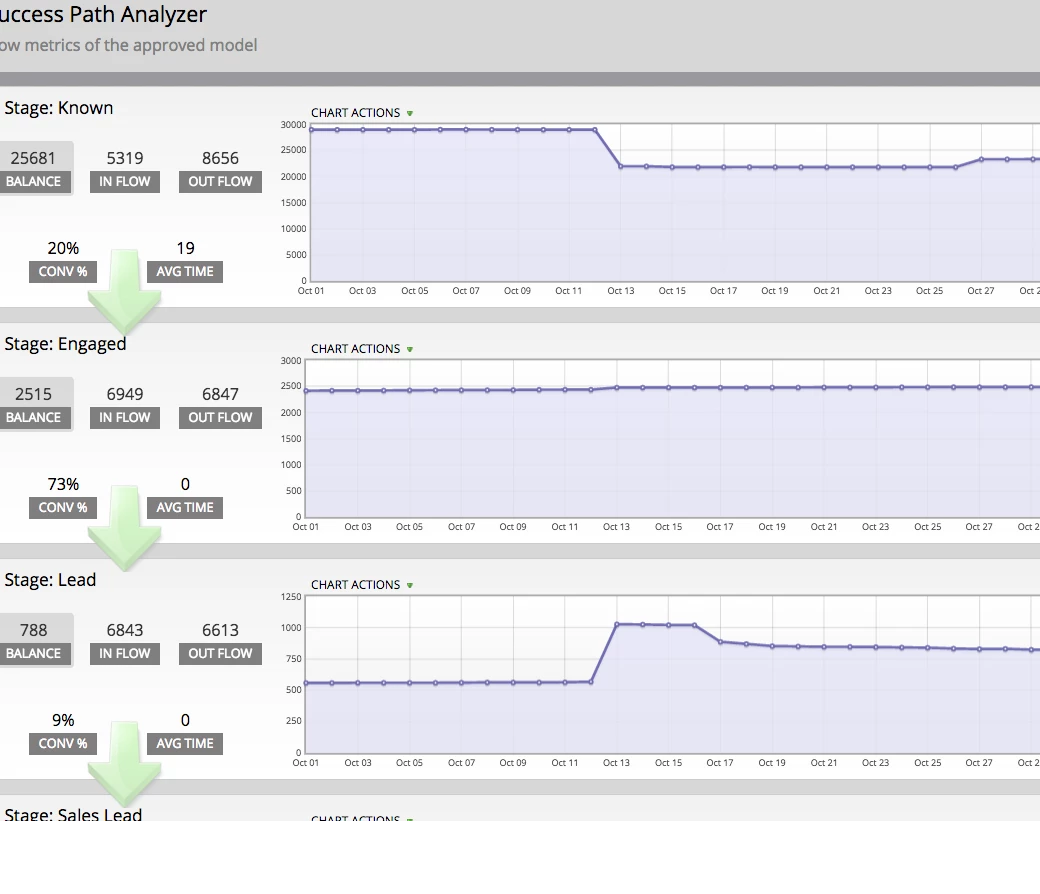Click the Engaged stage Balance button
The height and width of the screenshot is (894, 1040).
33,418
